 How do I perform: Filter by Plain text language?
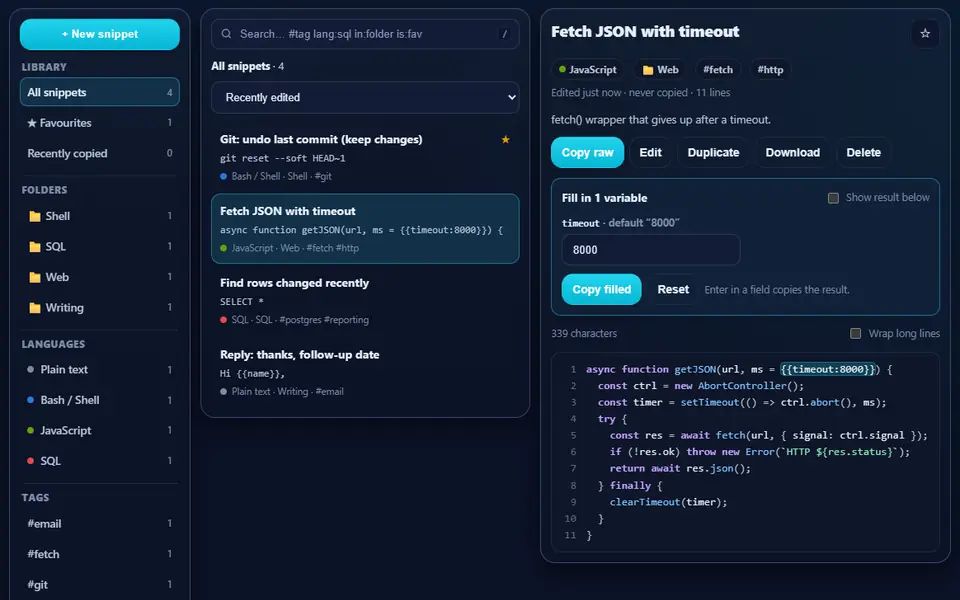(100, 370)
